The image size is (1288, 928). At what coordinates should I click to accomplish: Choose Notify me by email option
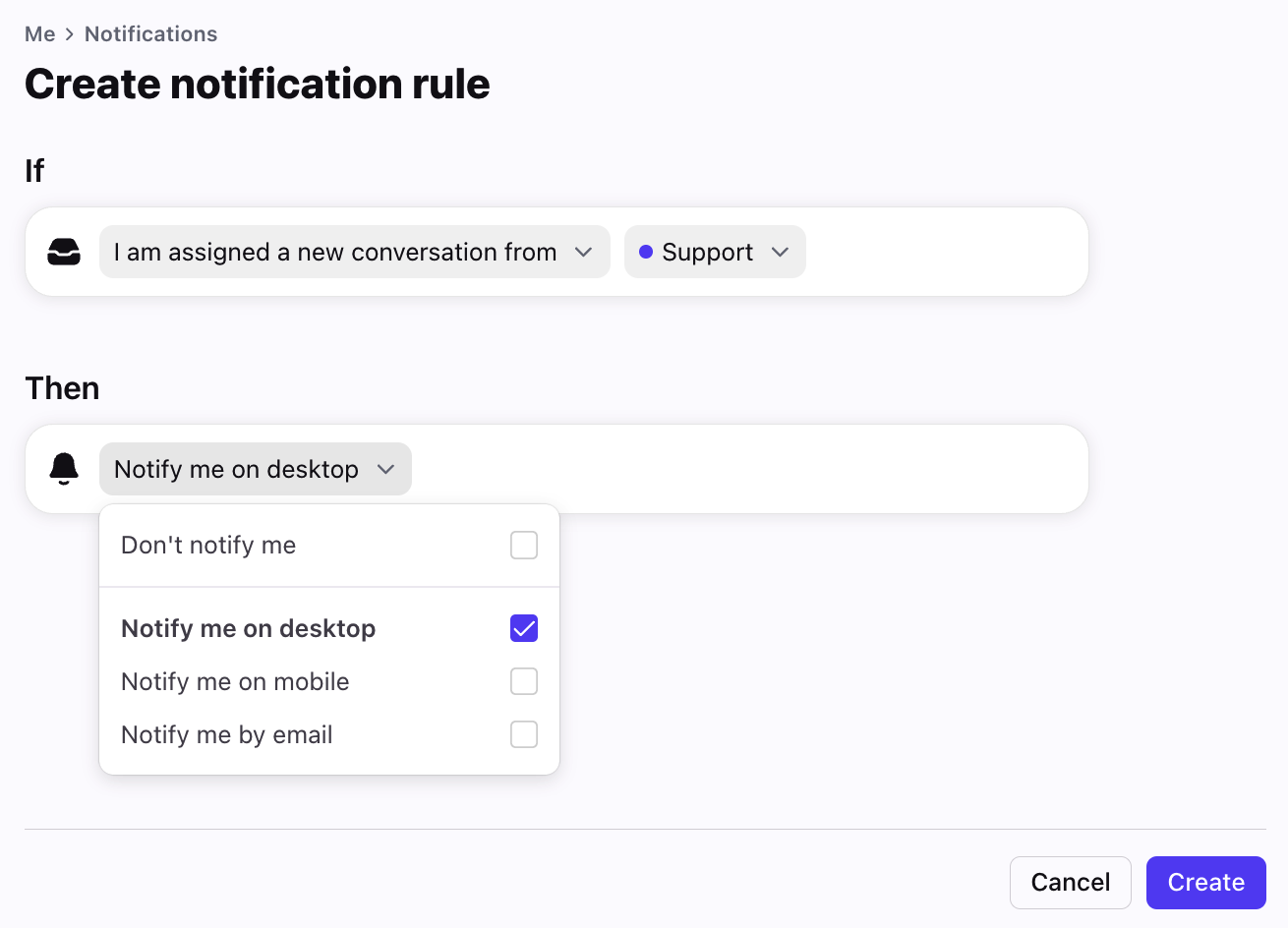[x=329, y=734]
